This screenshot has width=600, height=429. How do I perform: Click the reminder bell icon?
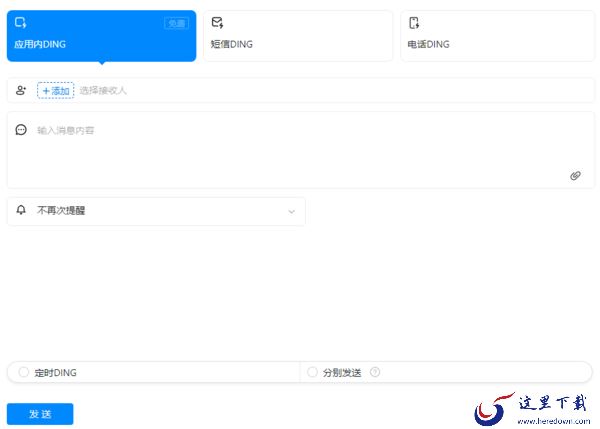click(x=21, y=210)
